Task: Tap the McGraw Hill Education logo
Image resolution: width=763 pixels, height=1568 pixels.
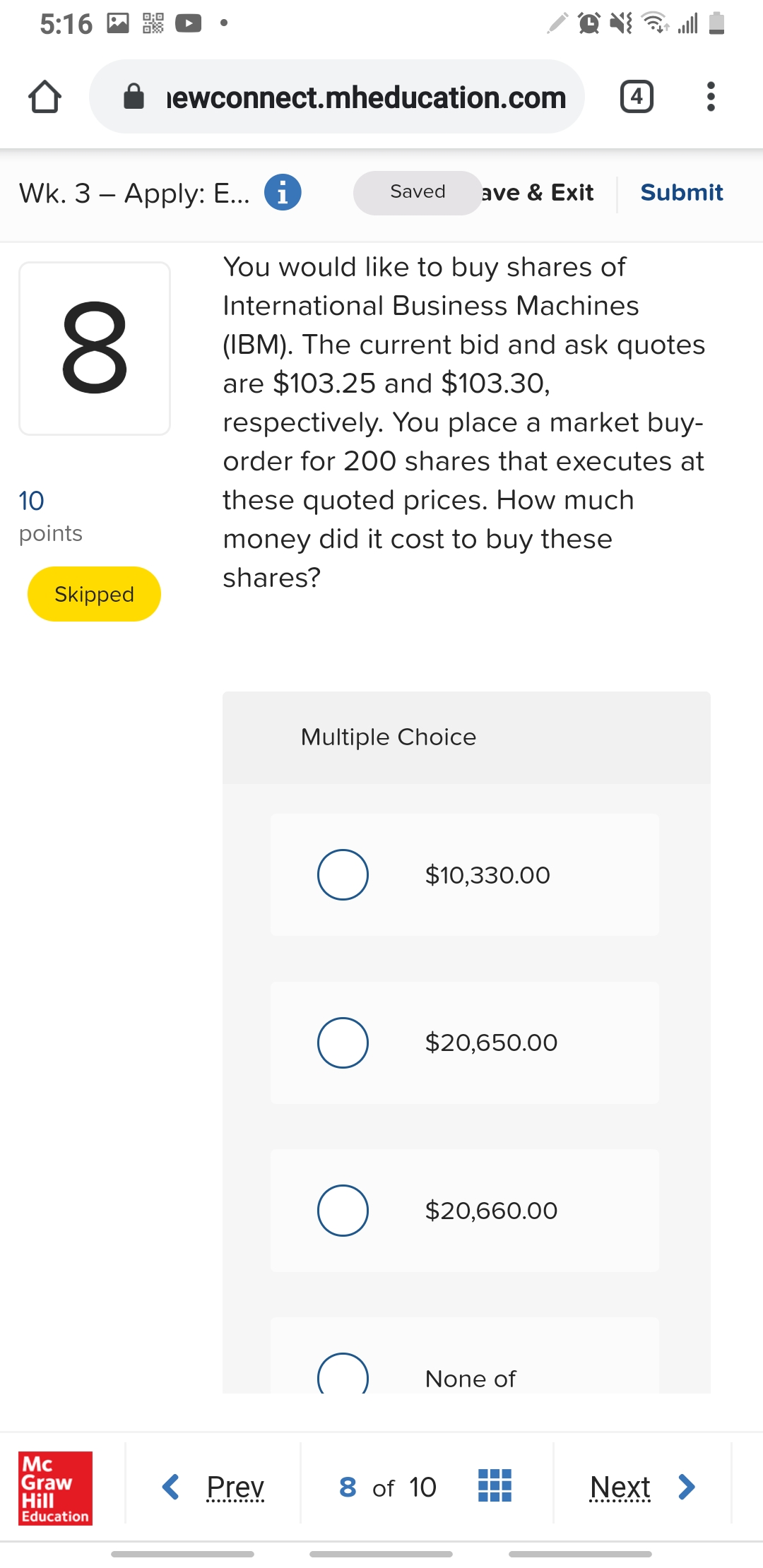Action: tap(55, 1487)
